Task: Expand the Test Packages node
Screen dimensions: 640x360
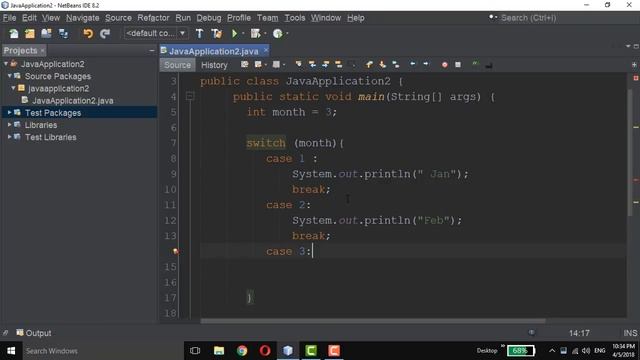Action: pos(9,113)
